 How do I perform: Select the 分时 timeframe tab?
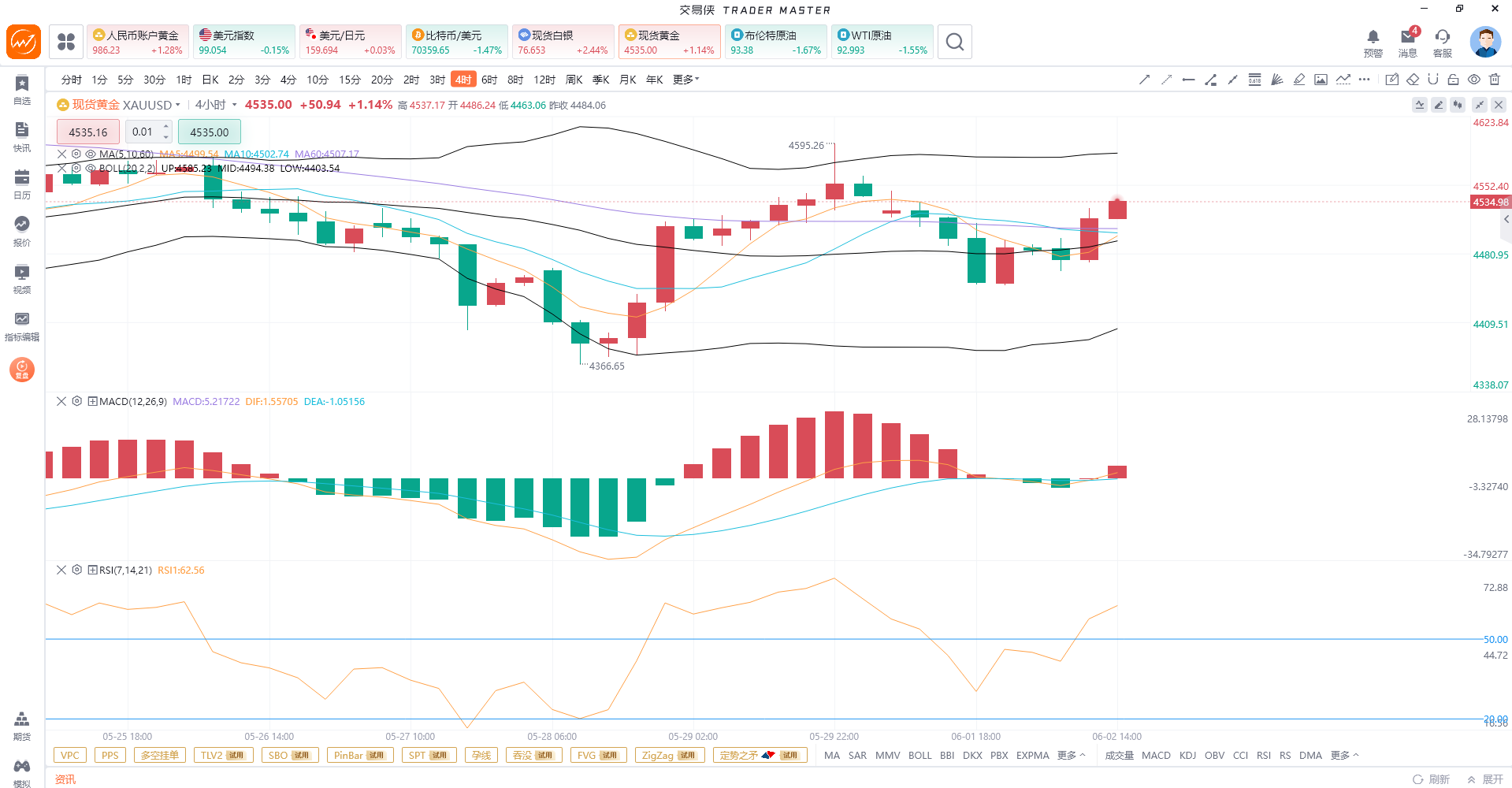pos(72,80)
